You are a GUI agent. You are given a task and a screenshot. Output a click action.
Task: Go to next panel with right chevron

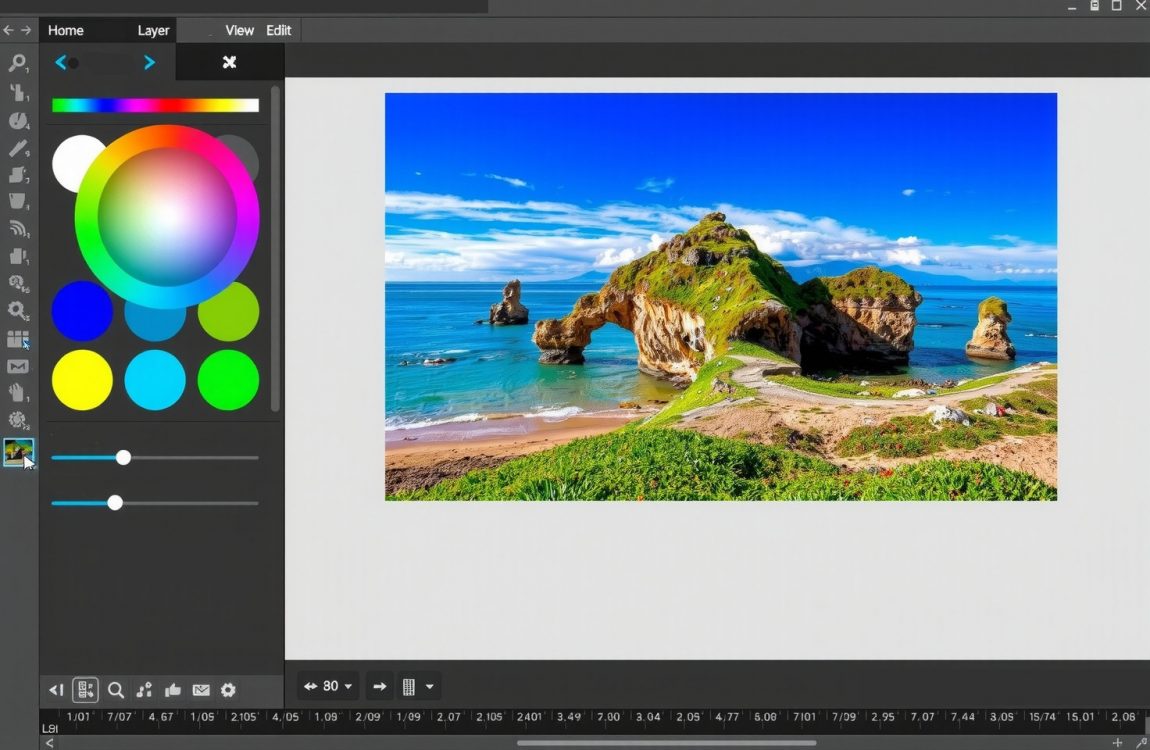coord(149,62)
